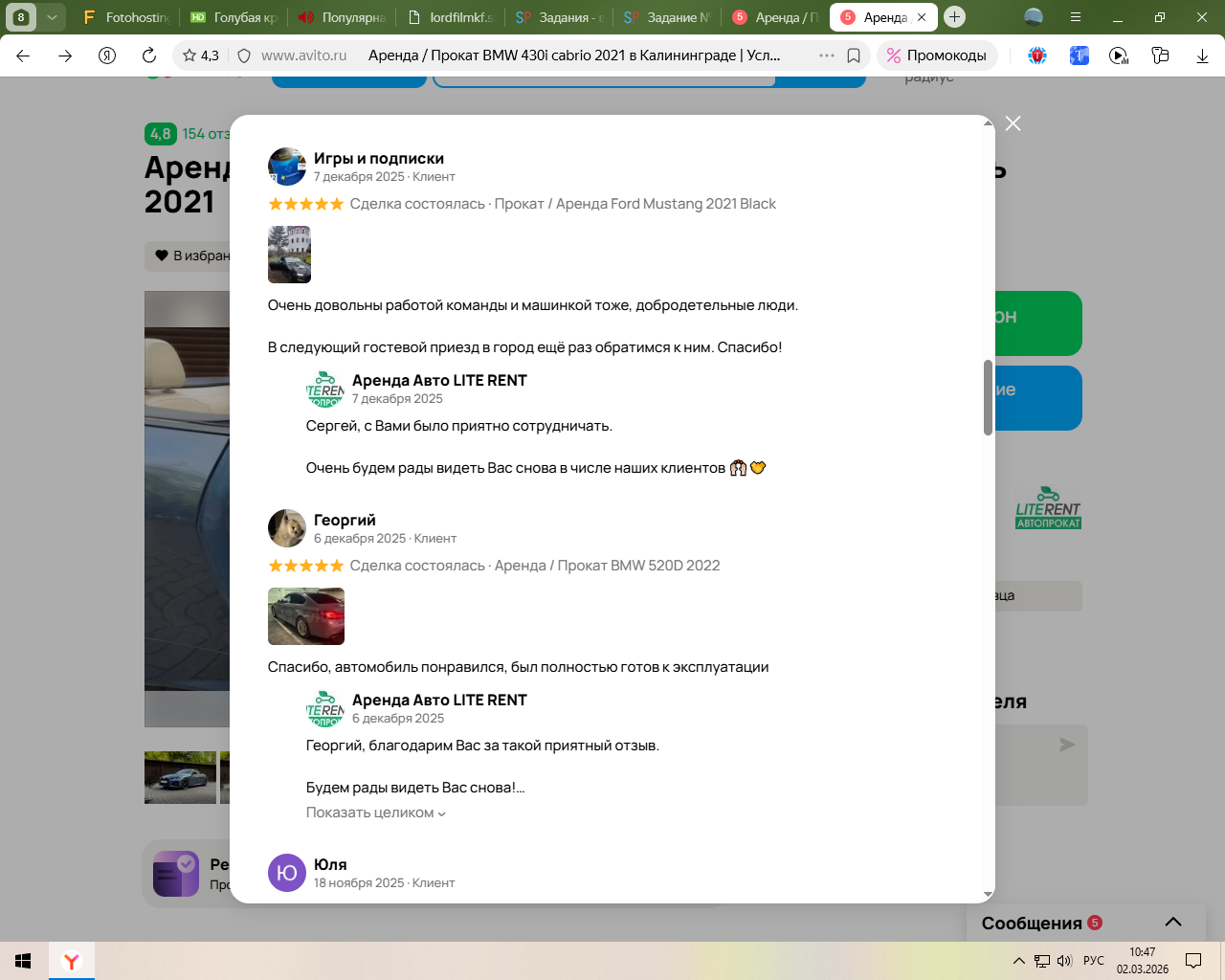Viewport: 1225px width, 980px height.
Task: Close the reviews popup with the X
Action: point(1013,123)
